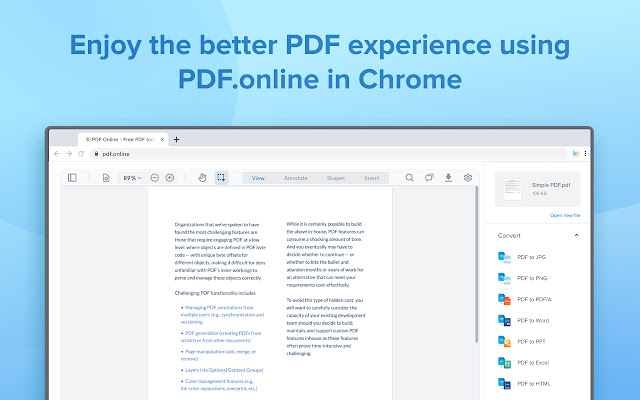Click the Convert section heading
Image resolution: width=640 pixels, height=400 pixels.
click(x=509, y=236)
